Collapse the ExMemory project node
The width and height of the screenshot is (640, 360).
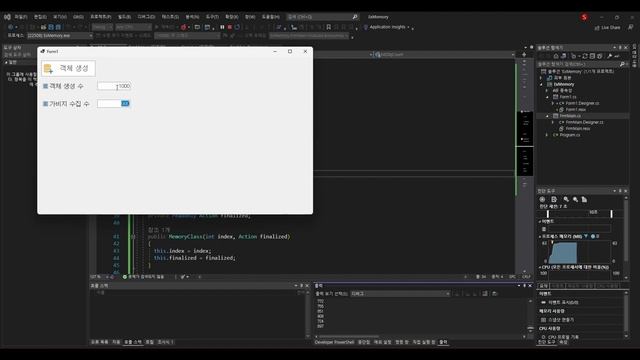tap(542, 84)
